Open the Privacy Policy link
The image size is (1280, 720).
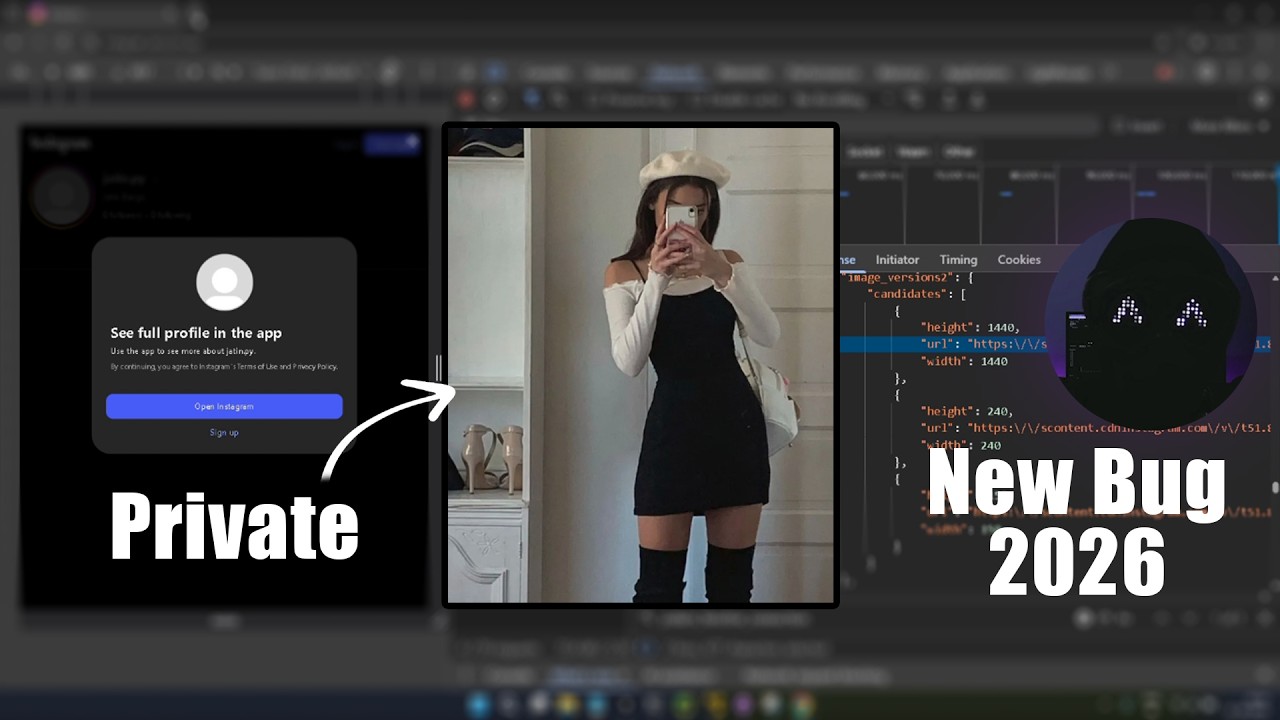coord(315,367)
